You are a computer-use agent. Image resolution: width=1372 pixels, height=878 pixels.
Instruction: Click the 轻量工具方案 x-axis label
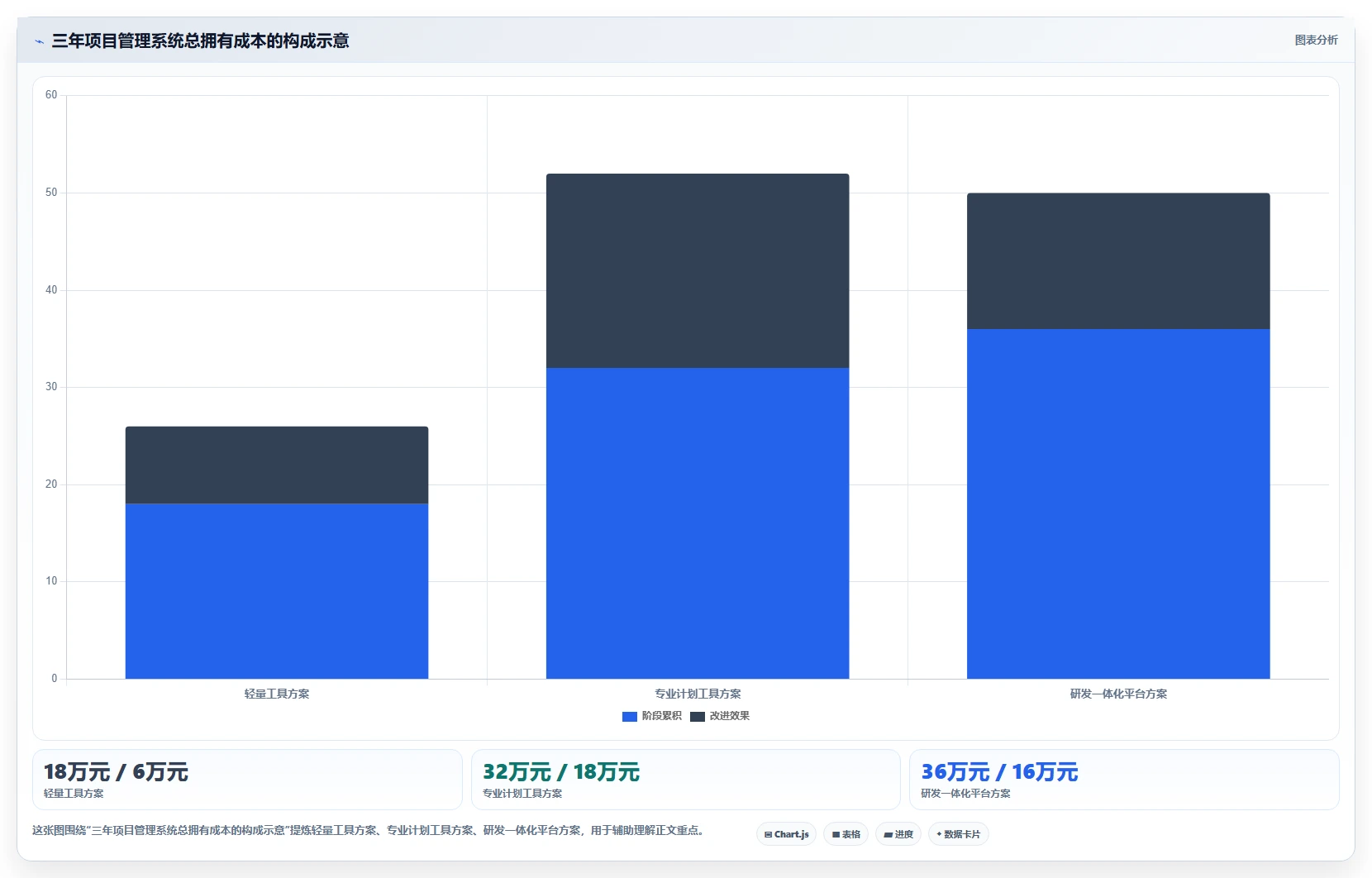pyautogui.click(x=277, y=694)
